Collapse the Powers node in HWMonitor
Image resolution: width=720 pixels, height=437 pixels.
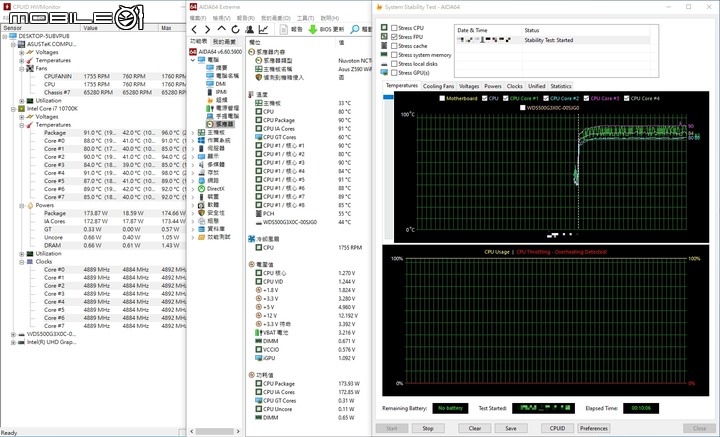[22, 205]
